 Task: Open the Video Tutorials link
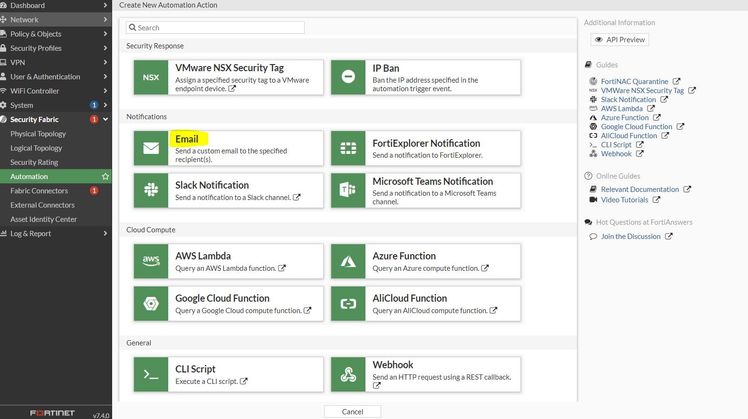(x=624, y=199)
